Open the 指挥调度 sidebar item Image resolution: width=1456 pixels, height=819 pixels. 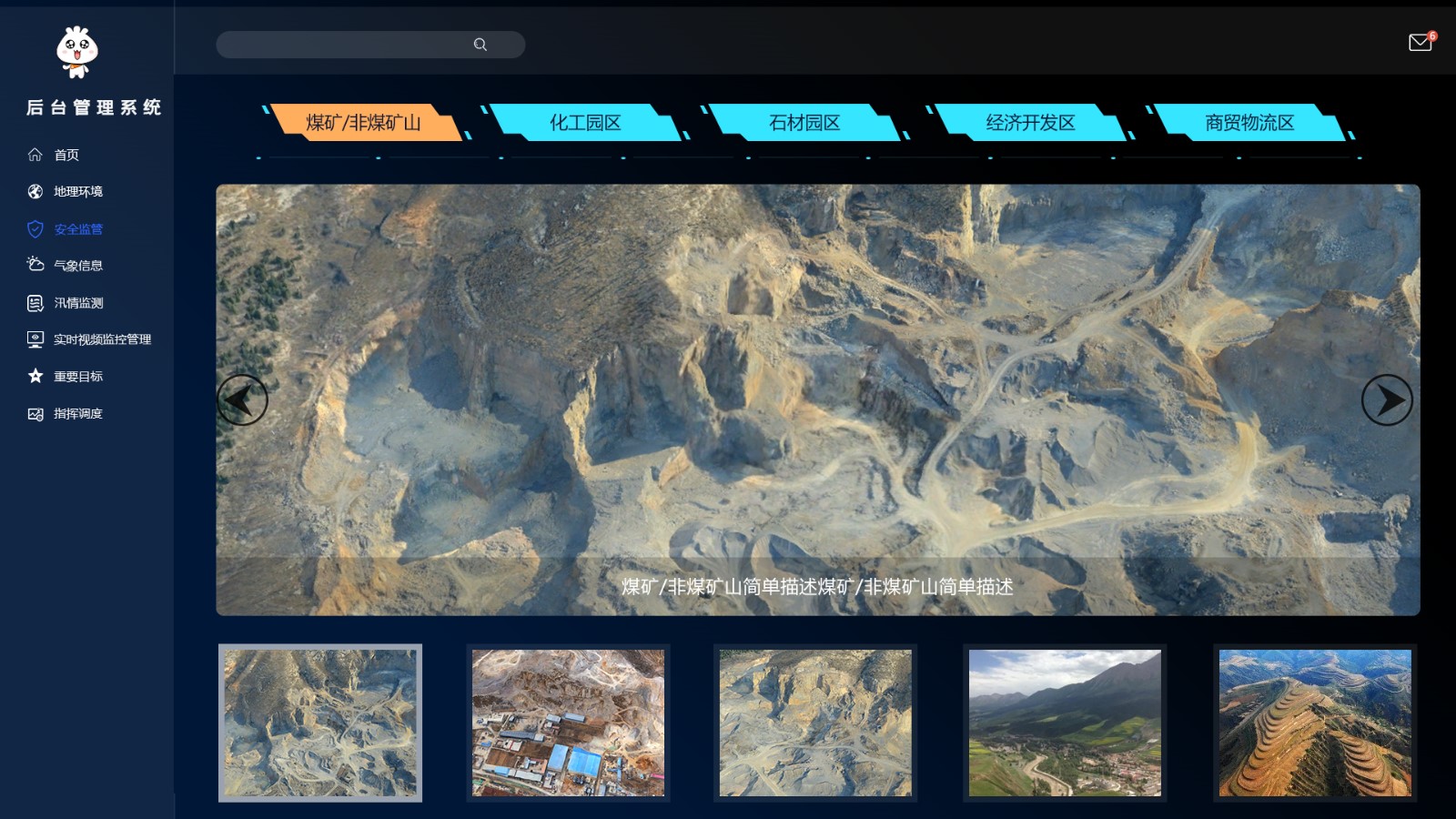[x=78, y=414]
